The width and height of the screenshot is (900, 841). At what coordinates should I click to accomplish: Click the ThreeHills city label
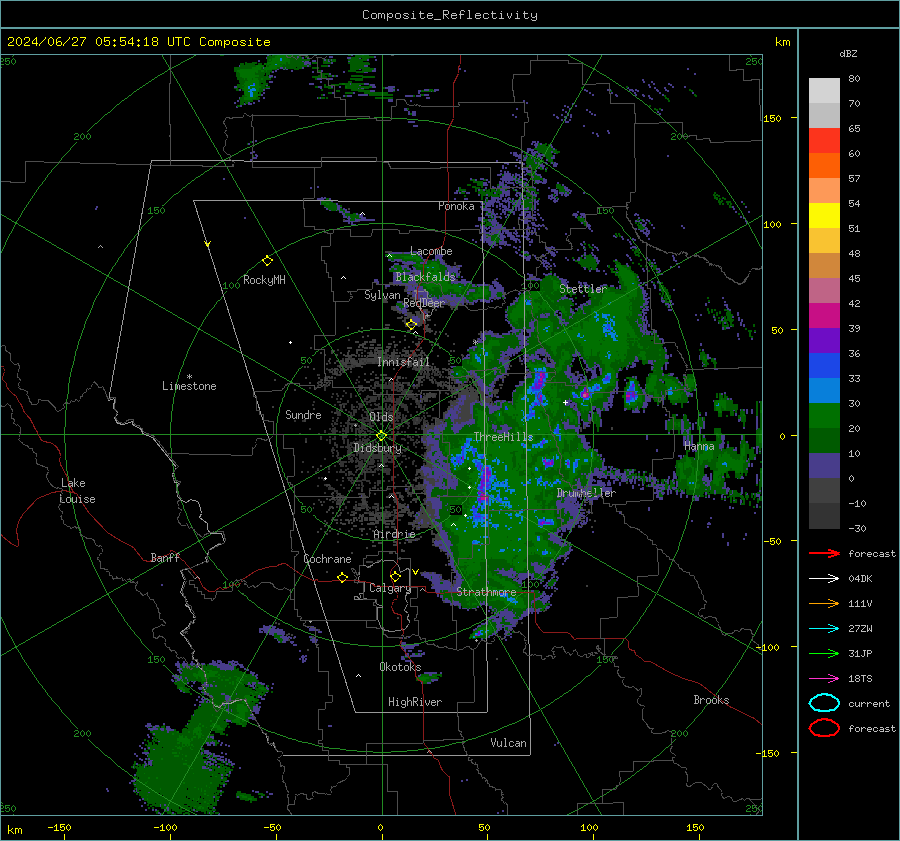tap(503, 437)
